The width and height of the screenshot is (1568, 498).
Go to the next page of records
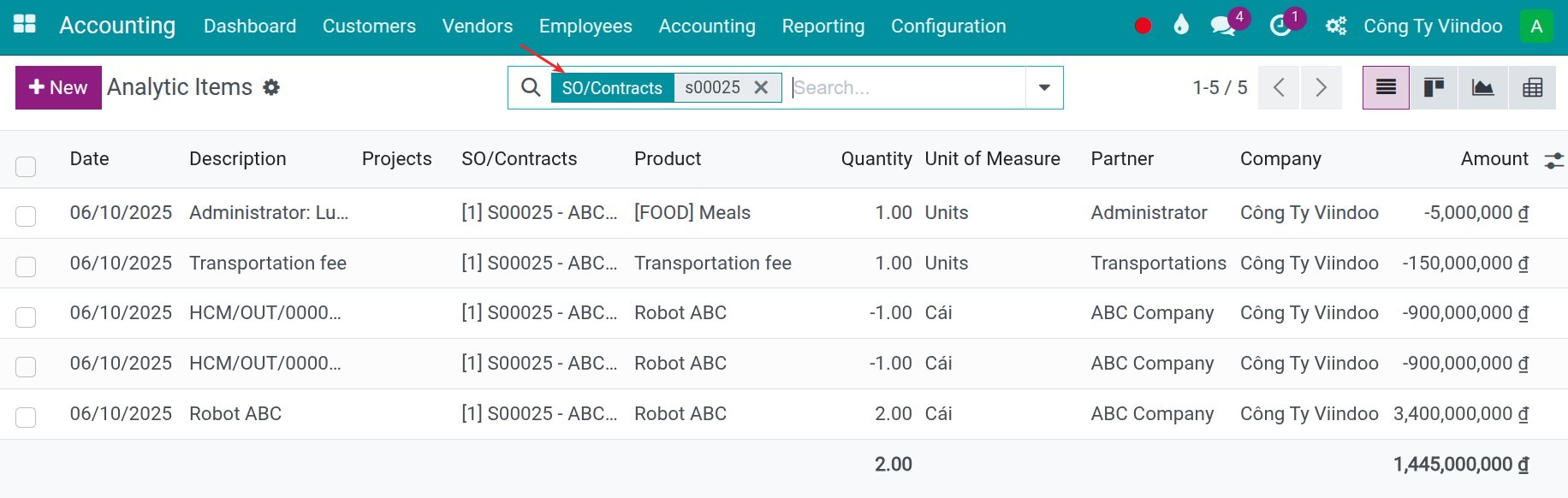coord(1321,87)
